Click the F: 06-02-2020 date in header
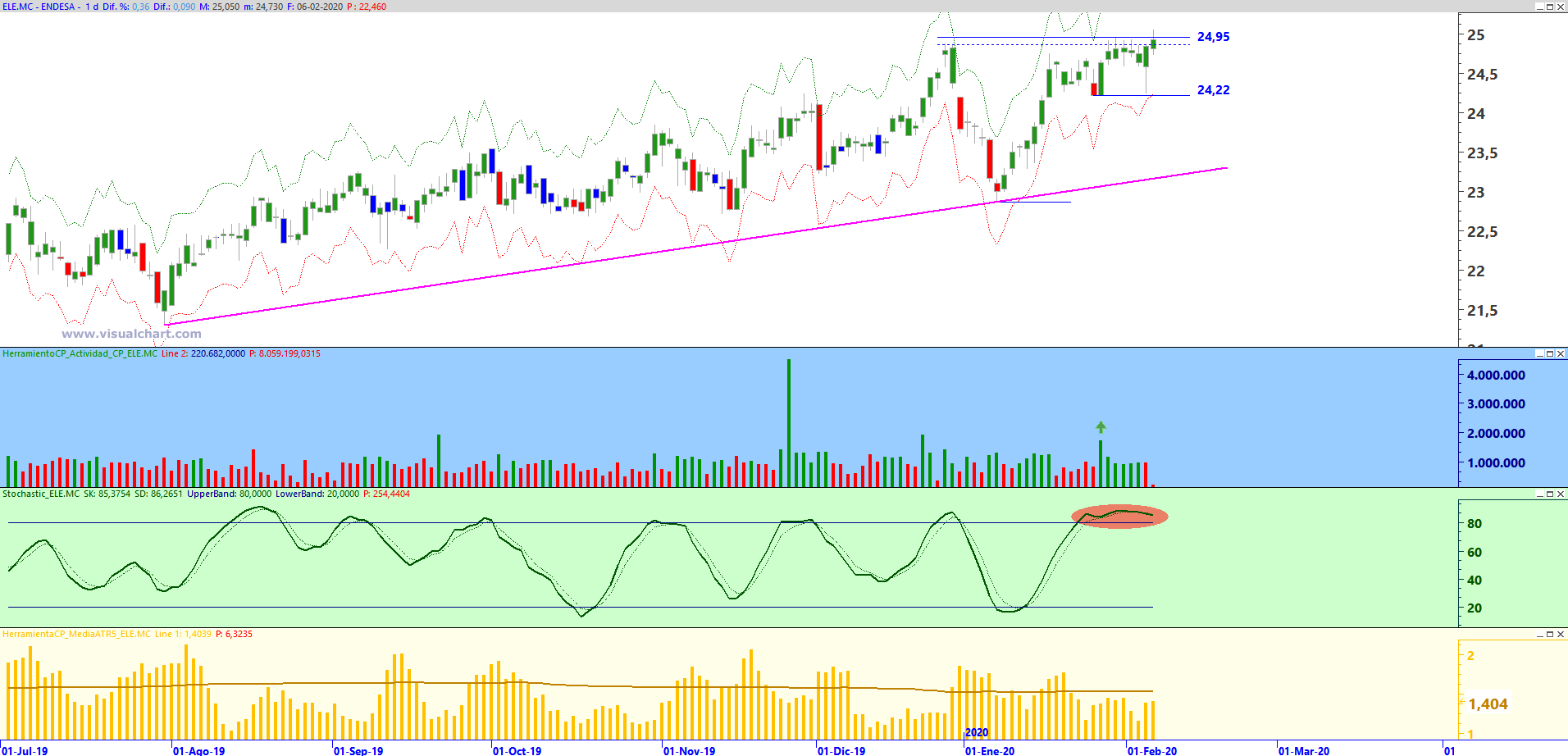This screenshot has width=1568, height=756. 315,7
